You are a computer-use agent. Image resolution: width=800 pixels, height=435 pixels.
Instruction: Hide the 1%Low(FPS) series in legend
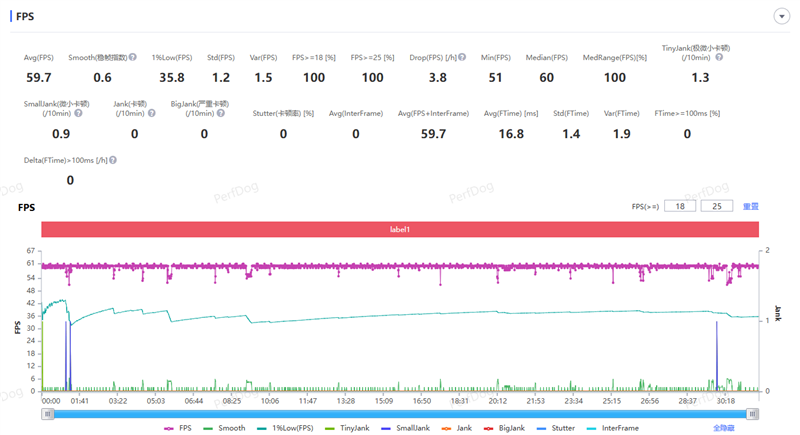[287, 427]
